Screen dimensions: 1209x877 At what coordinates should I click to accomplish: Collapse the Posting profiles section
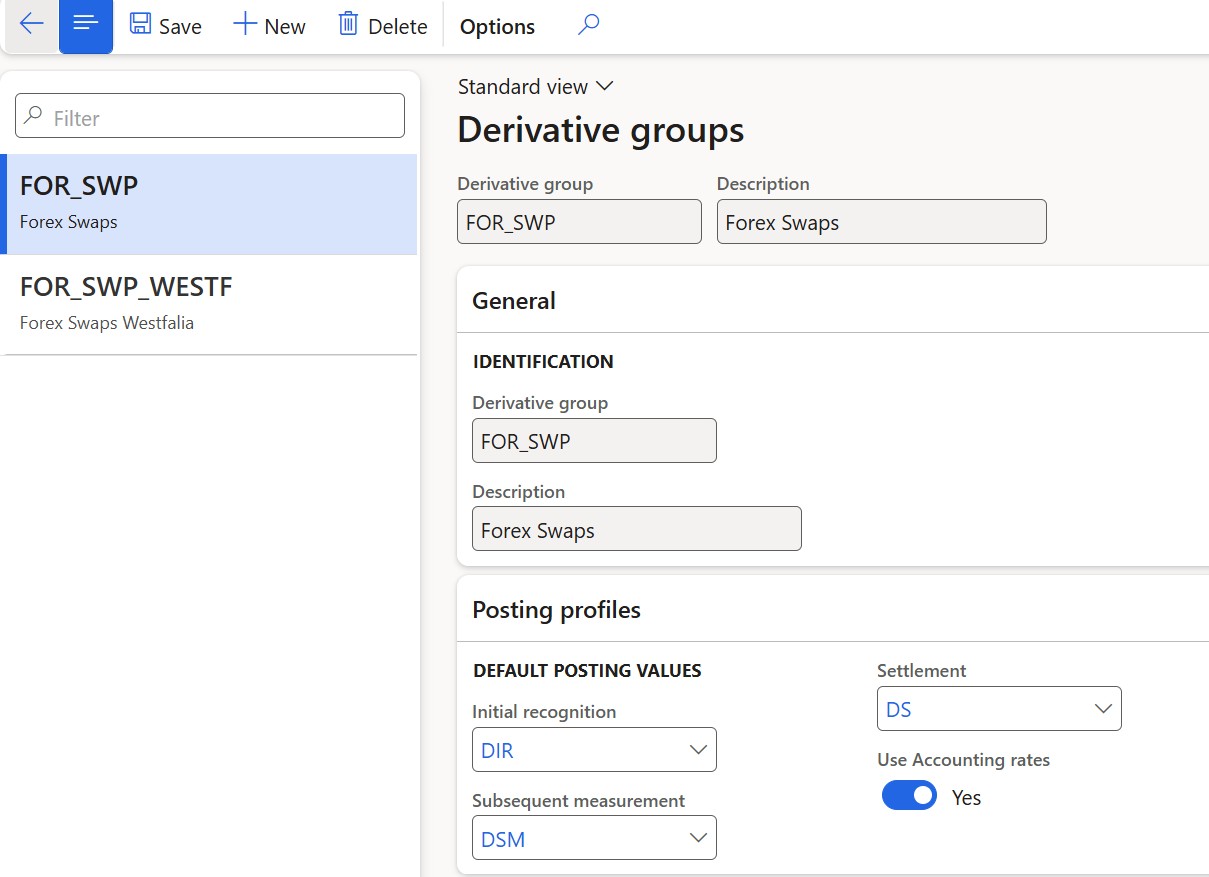coord(832,609)
